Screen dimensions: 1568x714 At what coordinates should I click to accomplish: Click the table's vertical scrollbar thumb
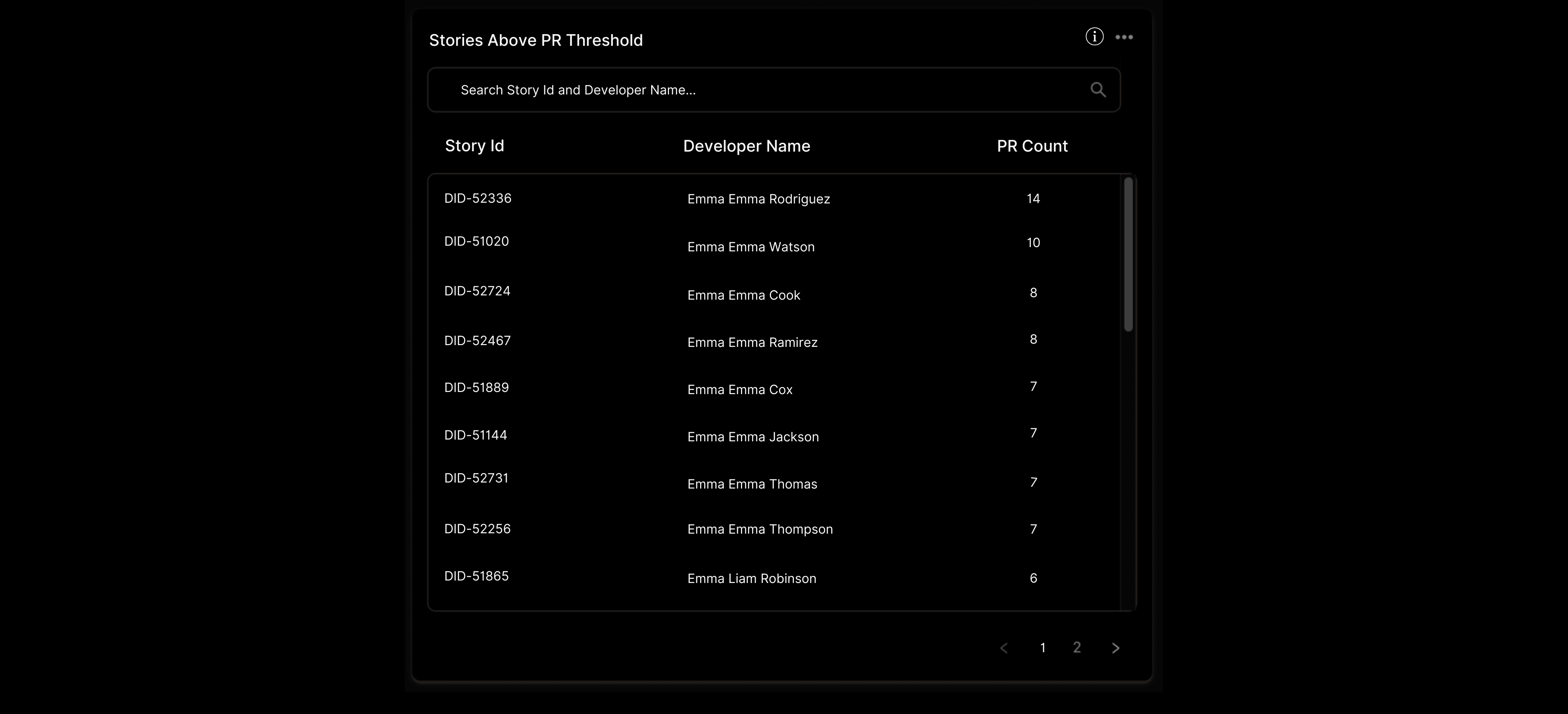point(1128,255)
